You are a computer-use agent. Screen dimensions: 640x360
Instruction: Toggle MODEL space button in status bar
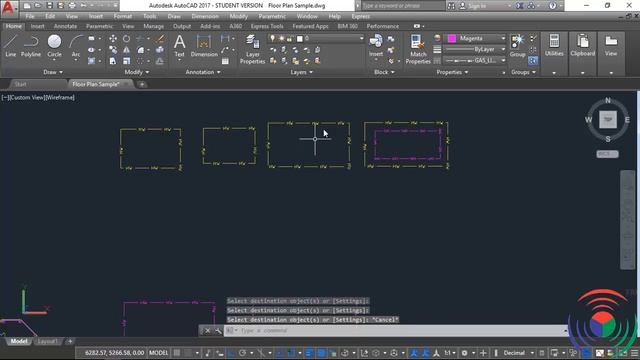pos(158,353)
